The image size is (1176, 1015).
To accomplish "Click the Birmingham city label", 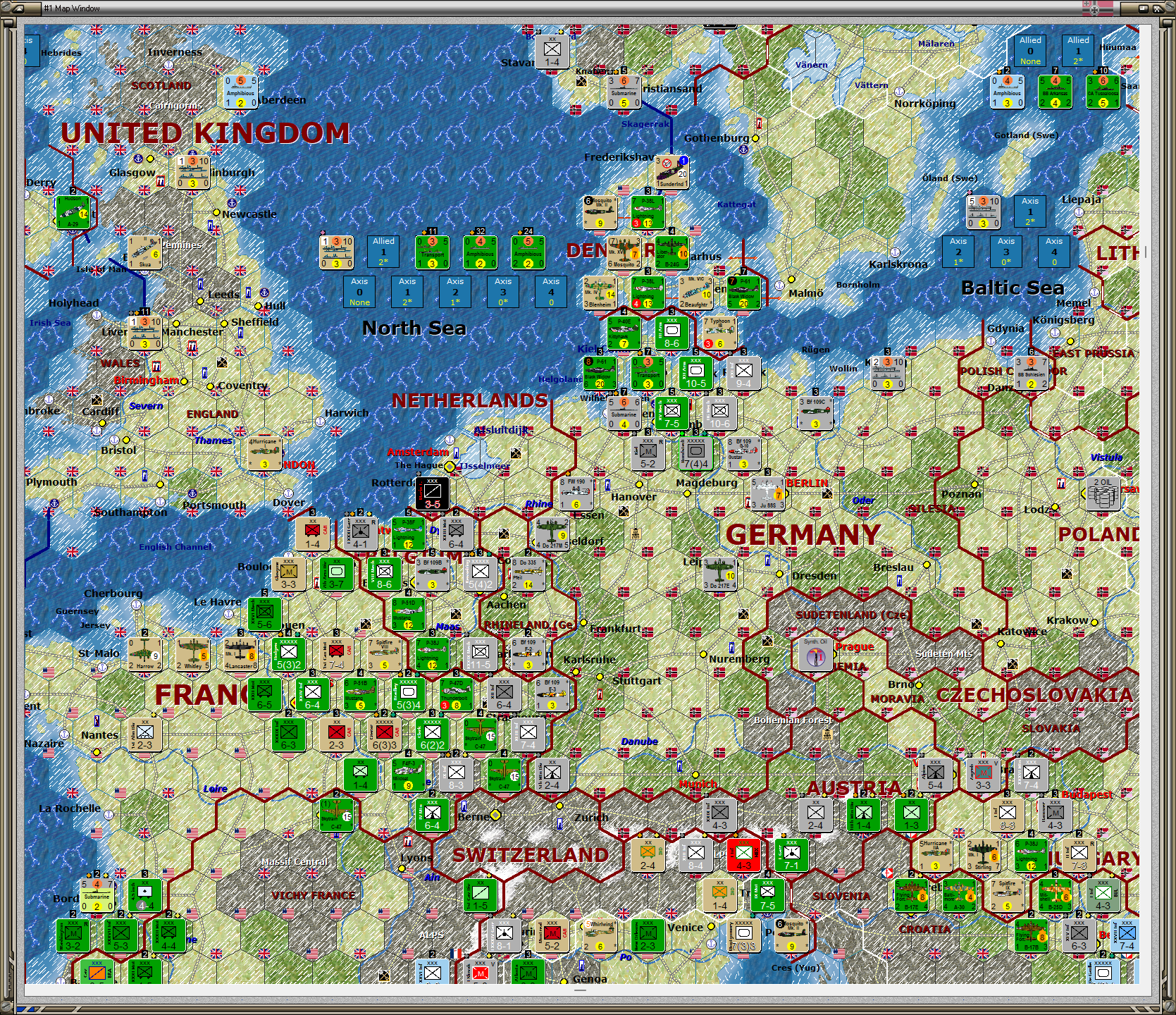I will (147, 380).
